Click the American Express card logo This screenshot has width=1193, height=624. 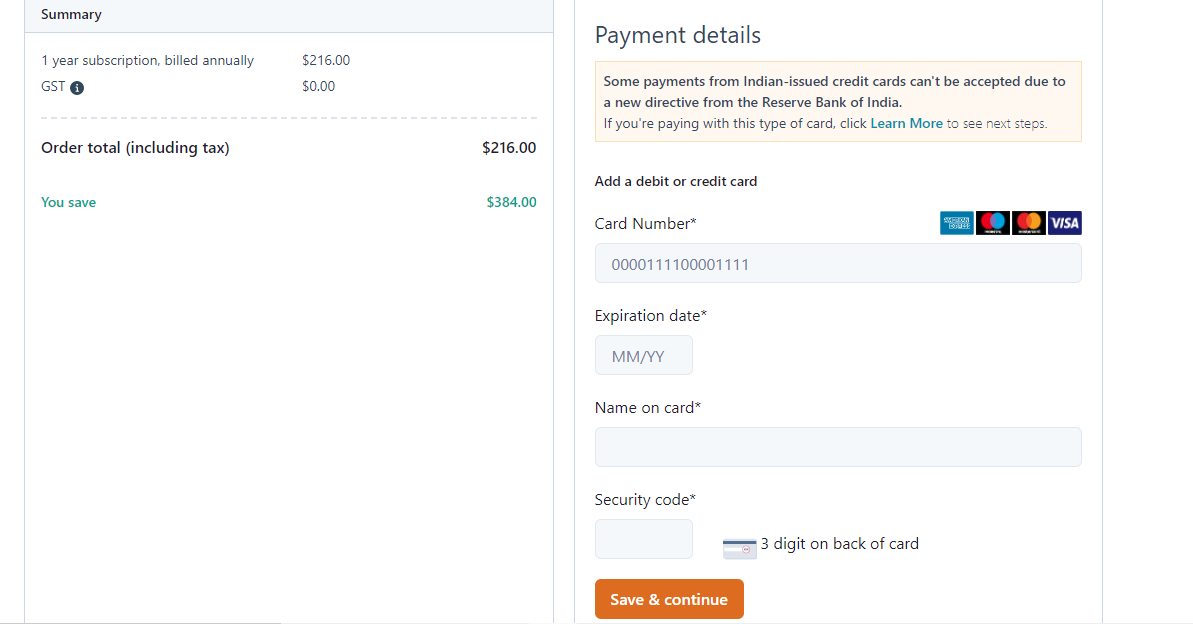click(957, 223)
